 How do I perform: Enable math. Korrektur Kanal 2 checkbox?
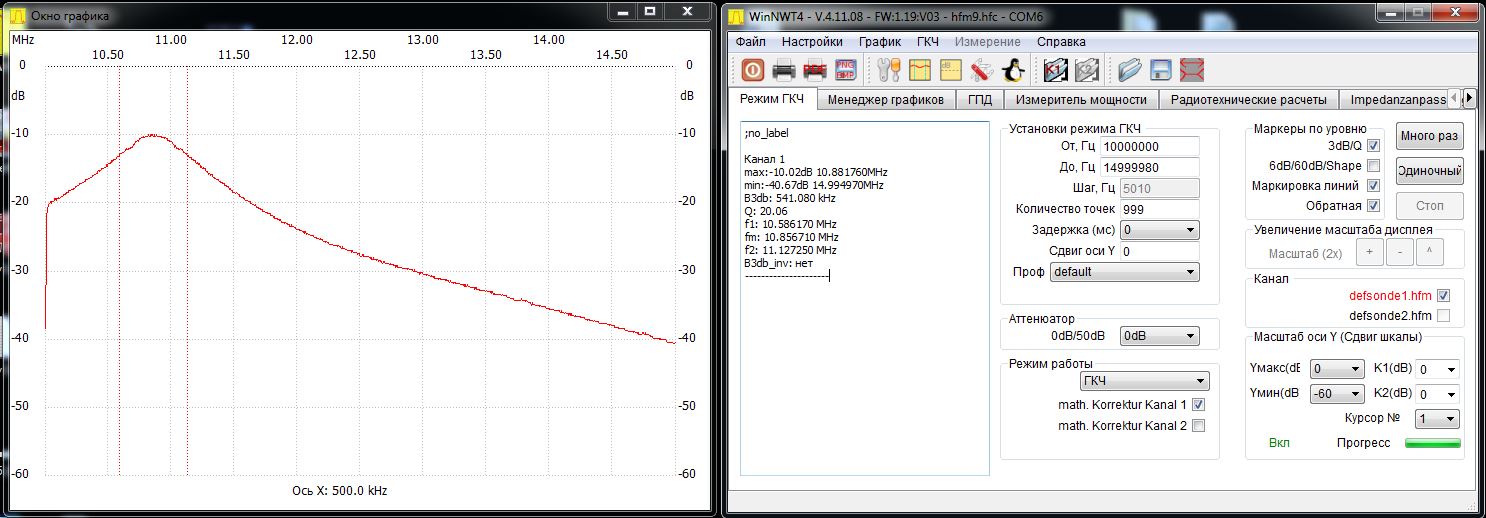click(x=1199, y=426)
